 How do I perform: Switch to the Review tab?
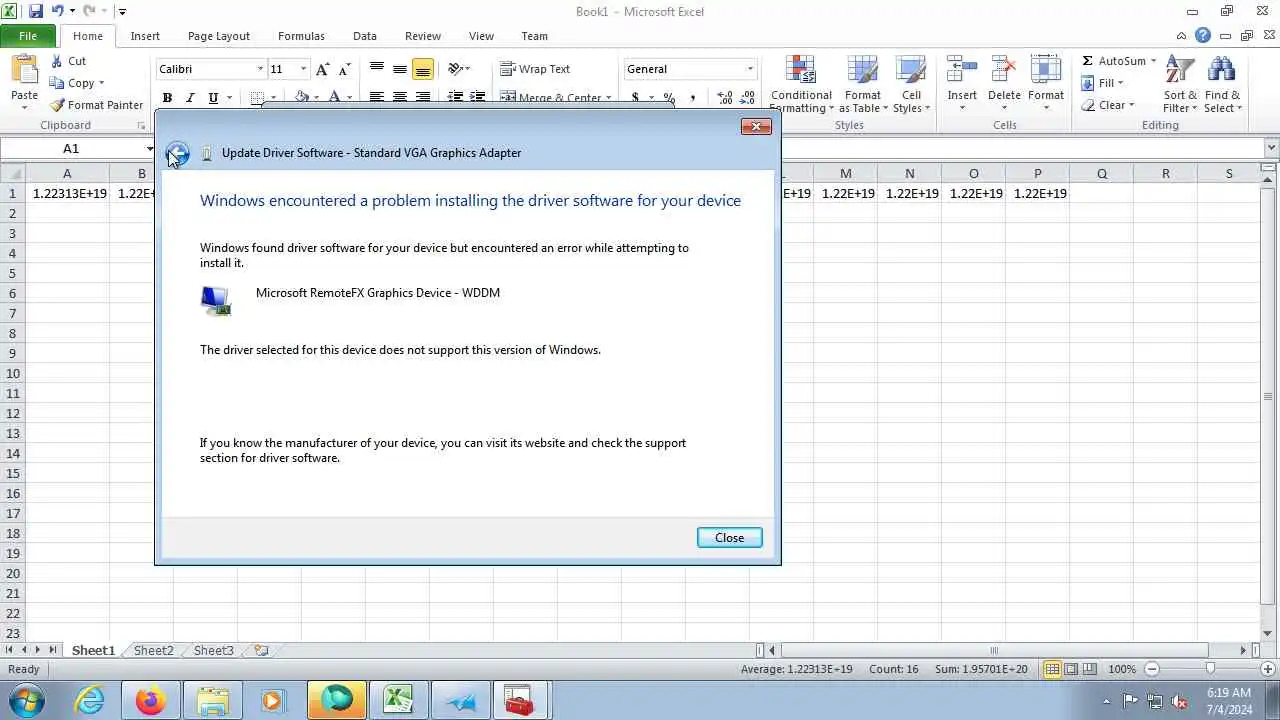[423, 36]
